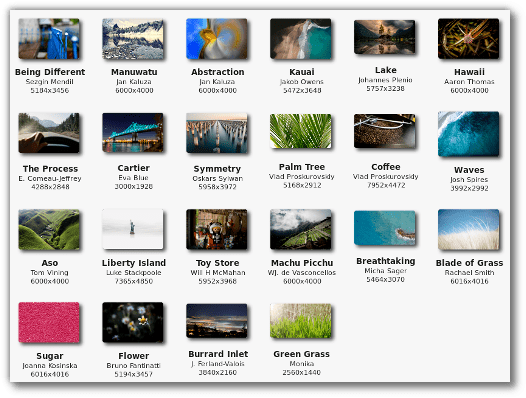Select the pink Sugar thumbnail
526x398 pixels.
click(49, 322)
